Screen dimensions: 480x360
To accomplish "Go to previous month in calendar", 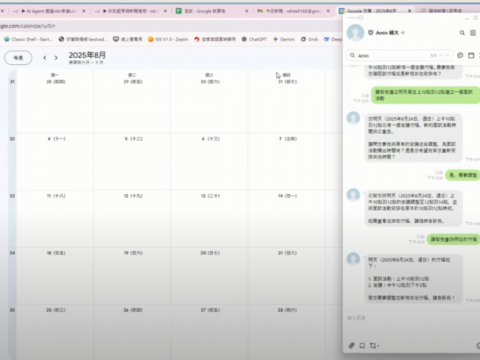I will coord(45,58).
